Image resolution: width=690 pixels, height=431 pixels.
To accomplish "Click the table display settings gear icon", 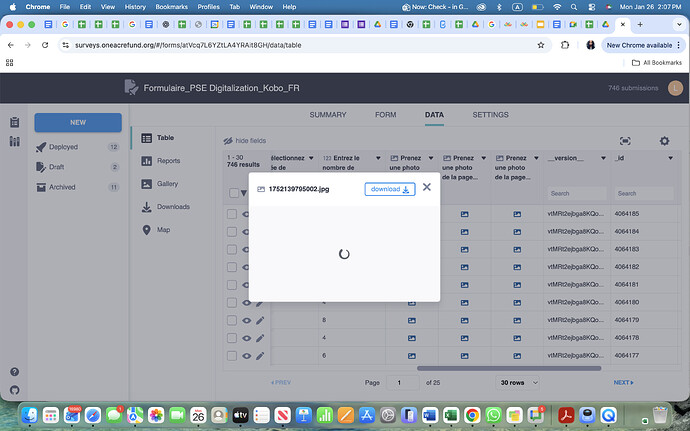I will 663,141.
